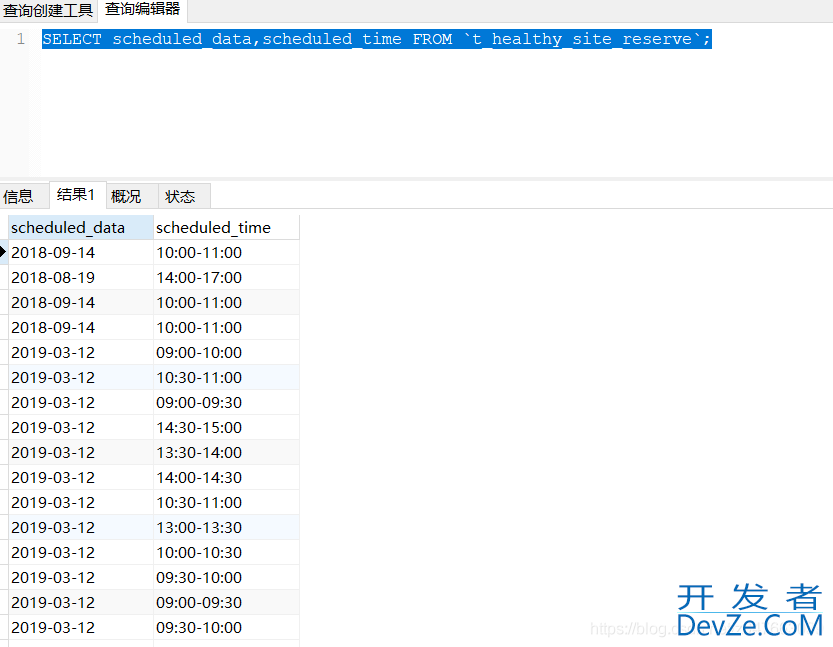833x647 pixels.
Task: Select the 14:00-17:00 time cell
Action: click(x=199, y=277)
